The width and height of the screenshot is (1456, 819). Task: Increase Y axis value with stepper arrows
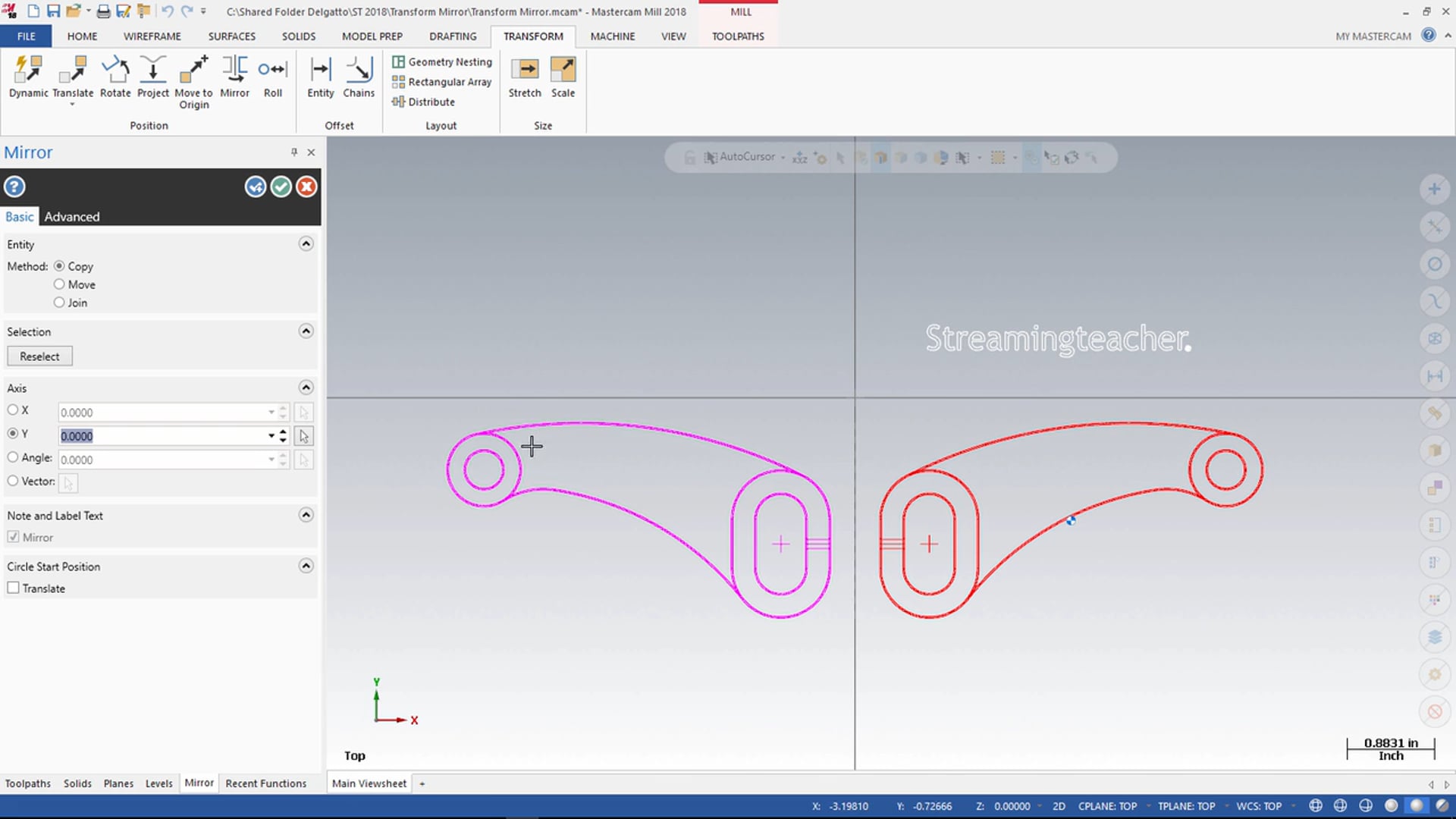point(283,432)
